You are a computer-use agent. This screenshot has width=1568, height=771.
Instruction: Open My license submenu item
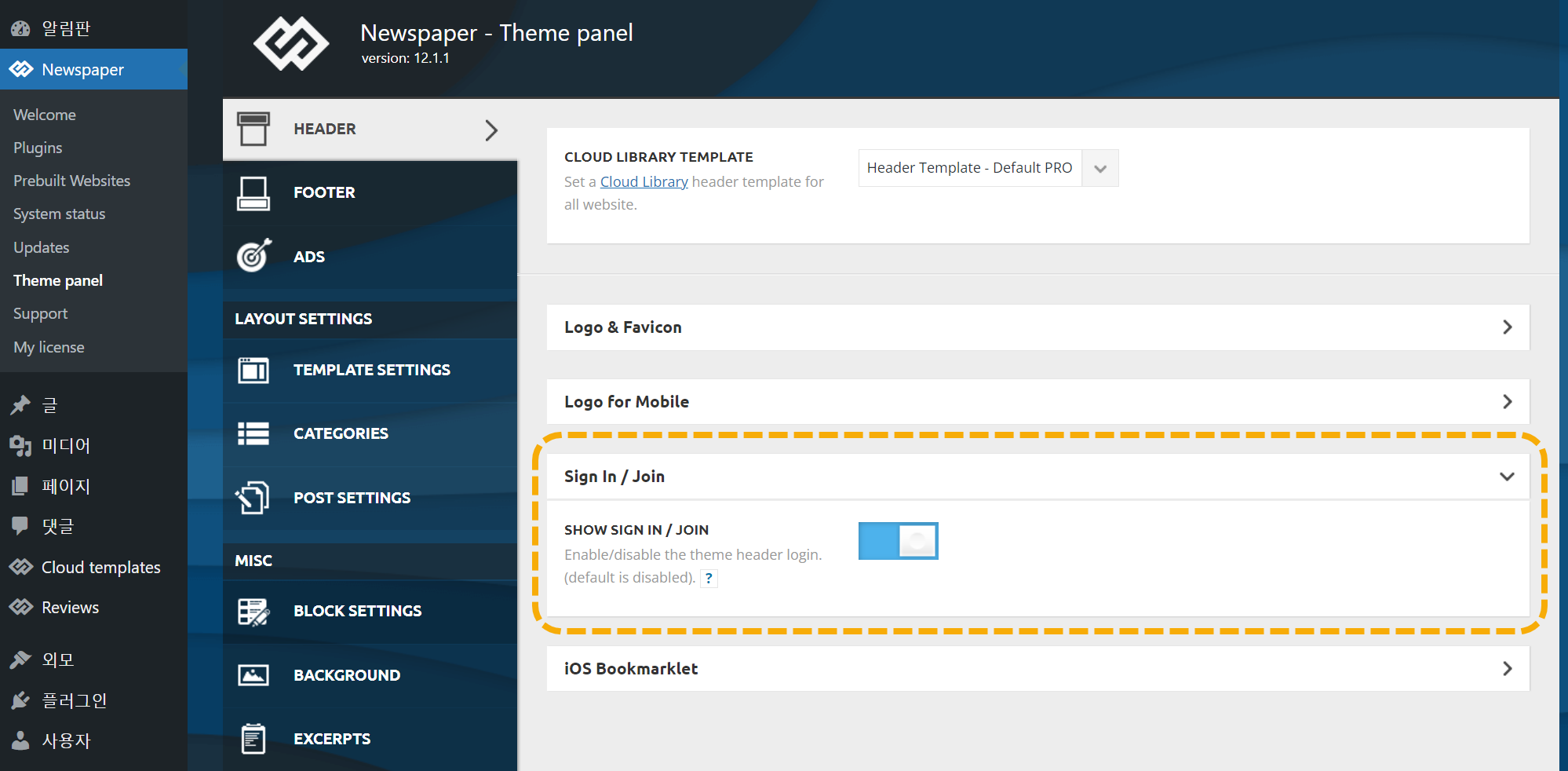(x=49, y=347)
